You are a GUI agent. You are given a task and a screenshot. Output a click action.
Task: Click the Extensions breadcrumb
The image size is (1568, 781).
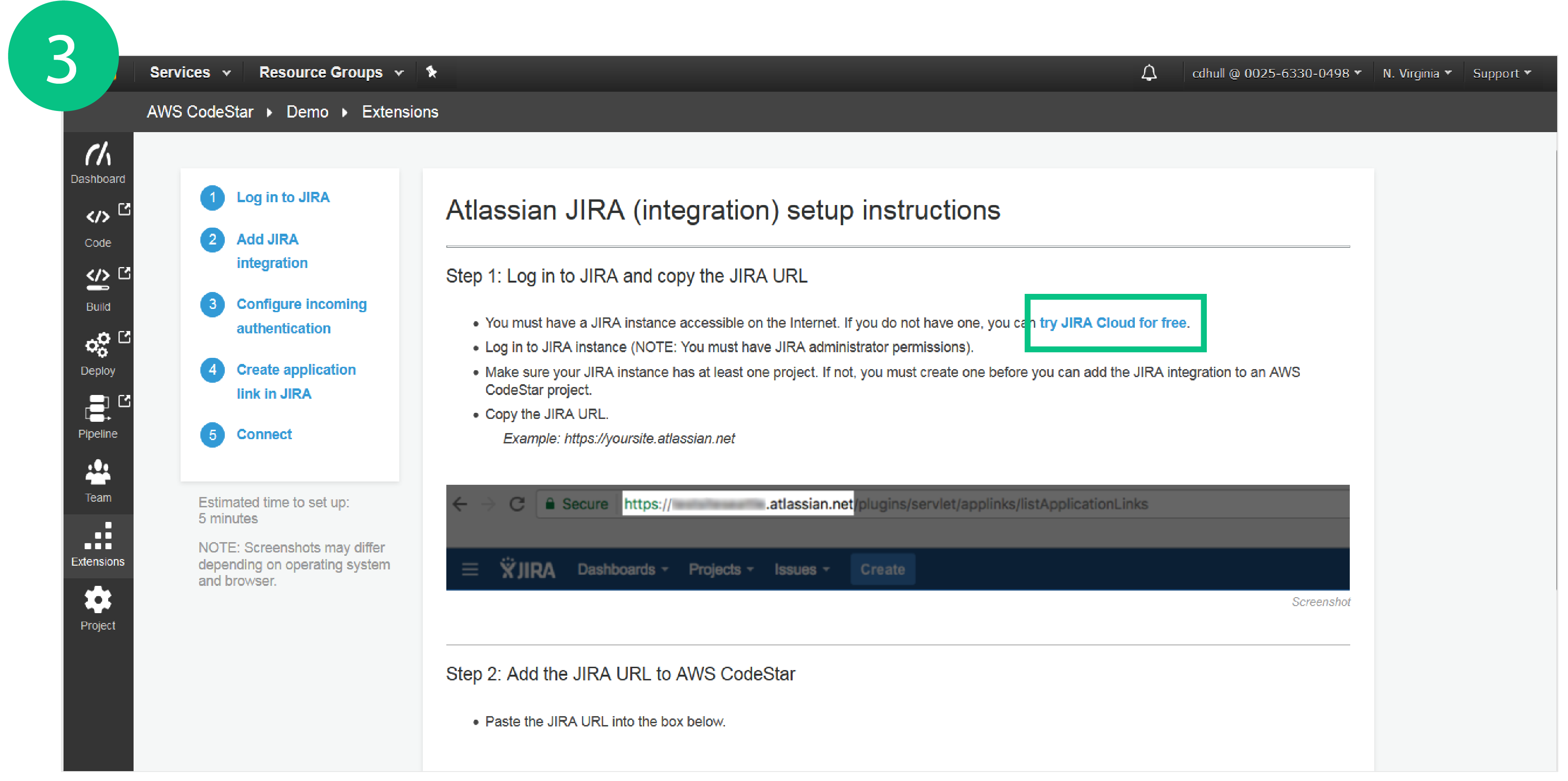pyautogui.click(x=400, y=113)
